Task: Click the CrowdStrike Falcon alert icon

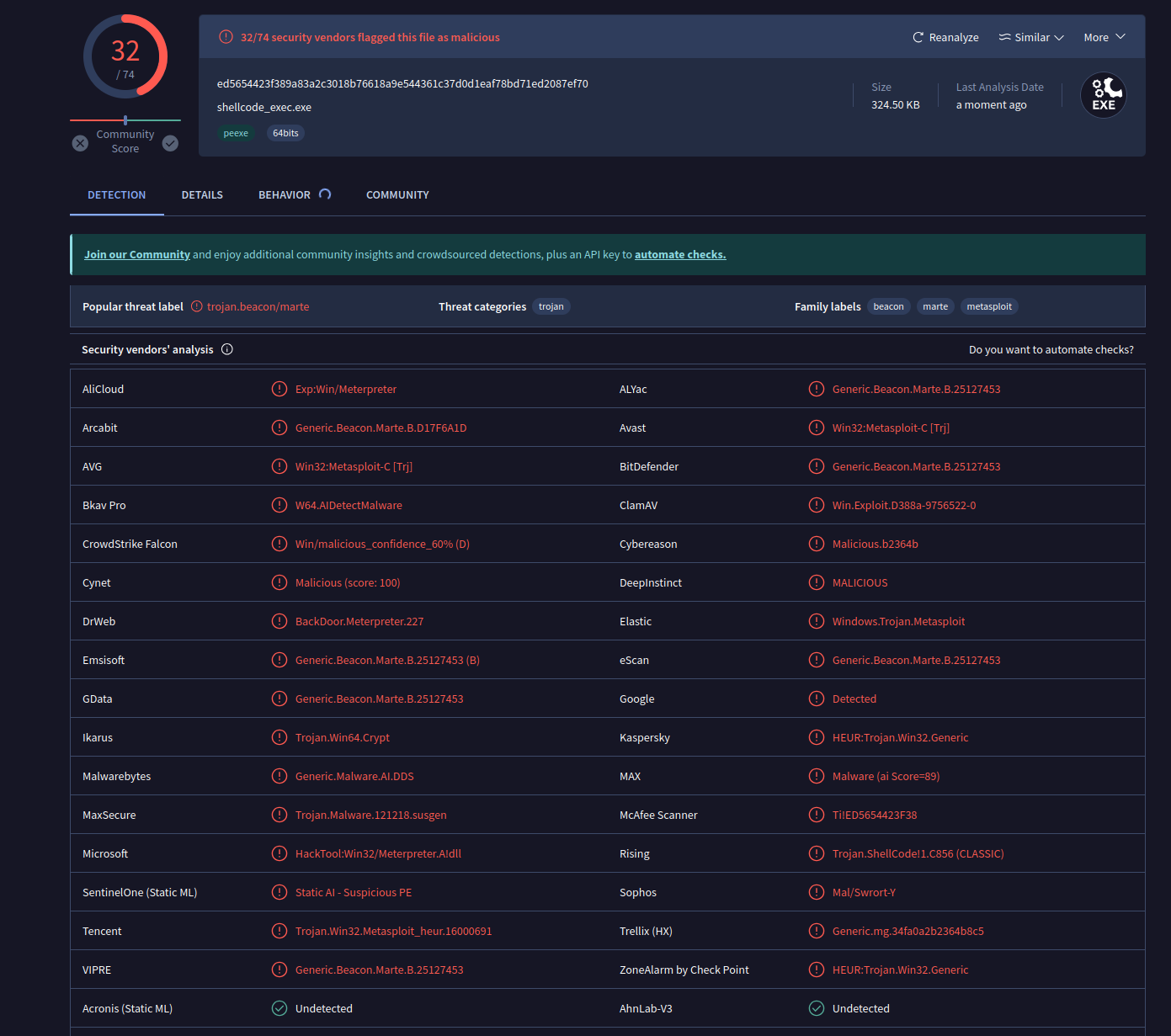Action: click(x=279, y=544)
